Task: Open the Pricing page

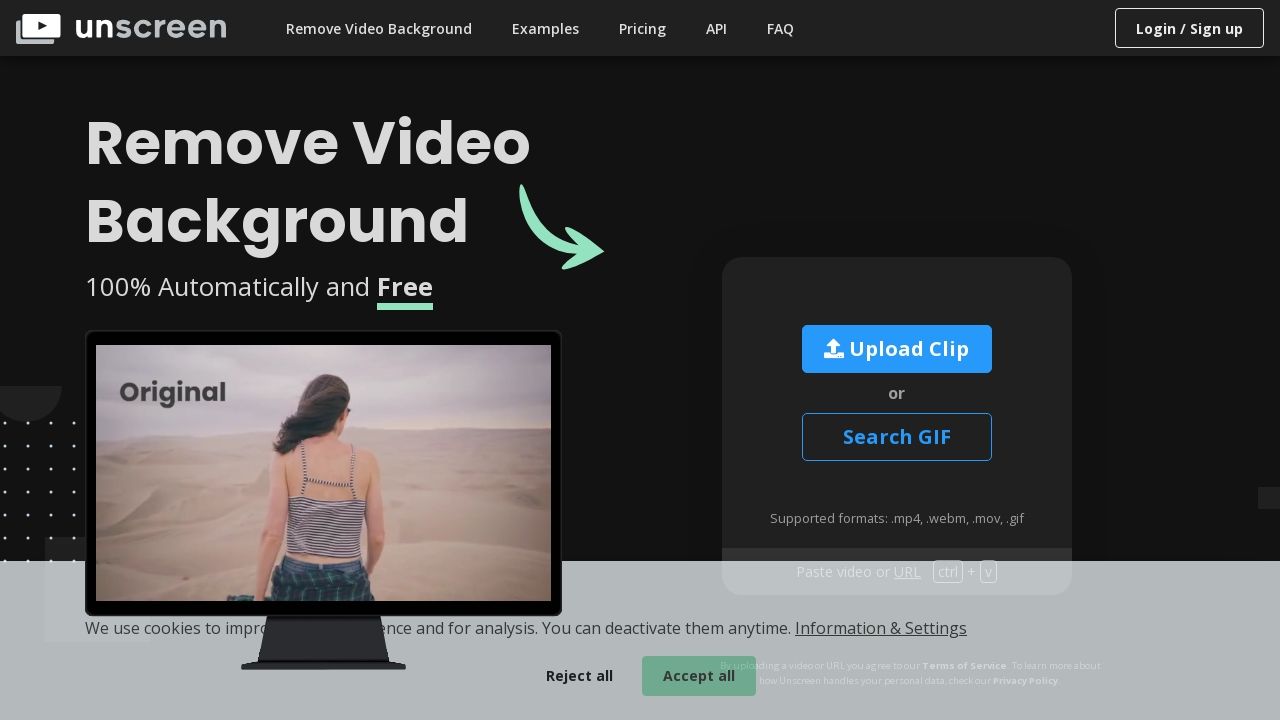Action: [642, 29]
